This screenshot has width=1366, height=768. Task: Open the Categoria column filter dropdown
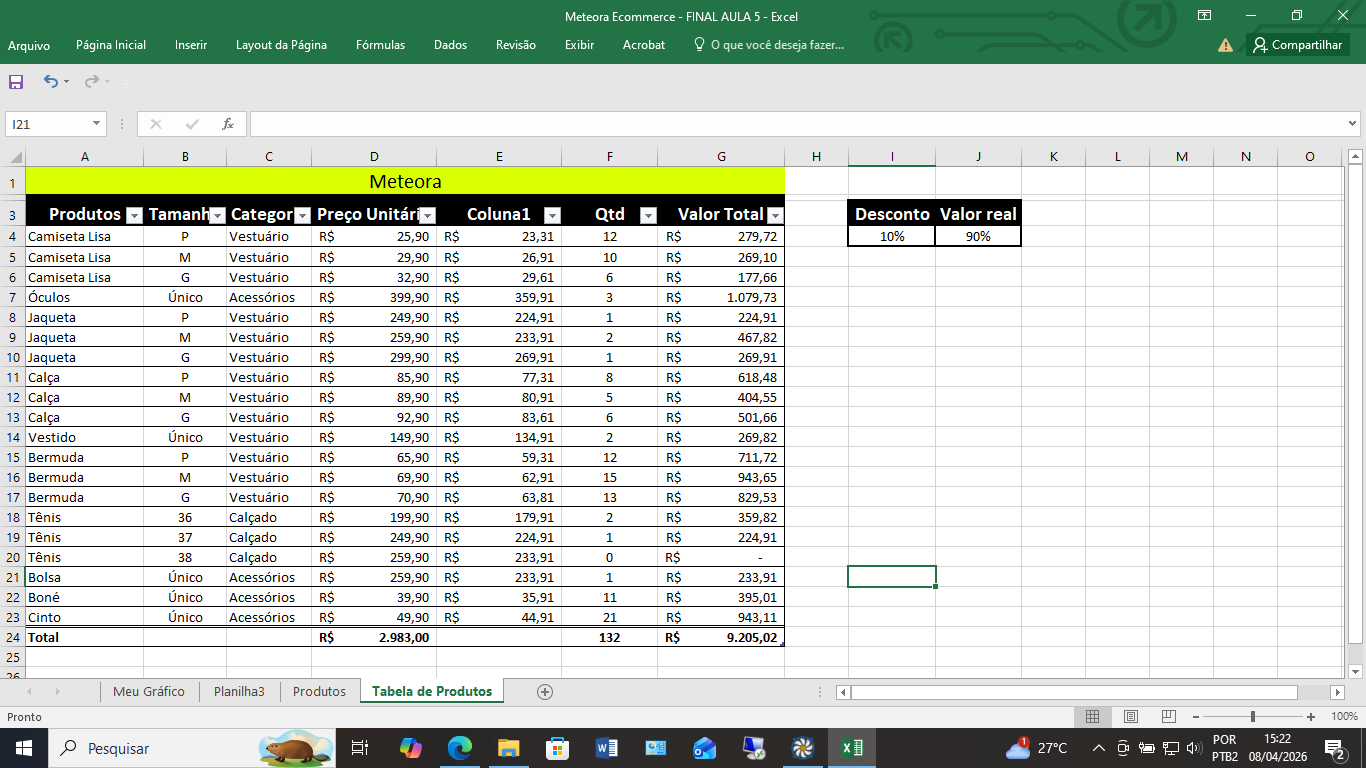(302, 215)
